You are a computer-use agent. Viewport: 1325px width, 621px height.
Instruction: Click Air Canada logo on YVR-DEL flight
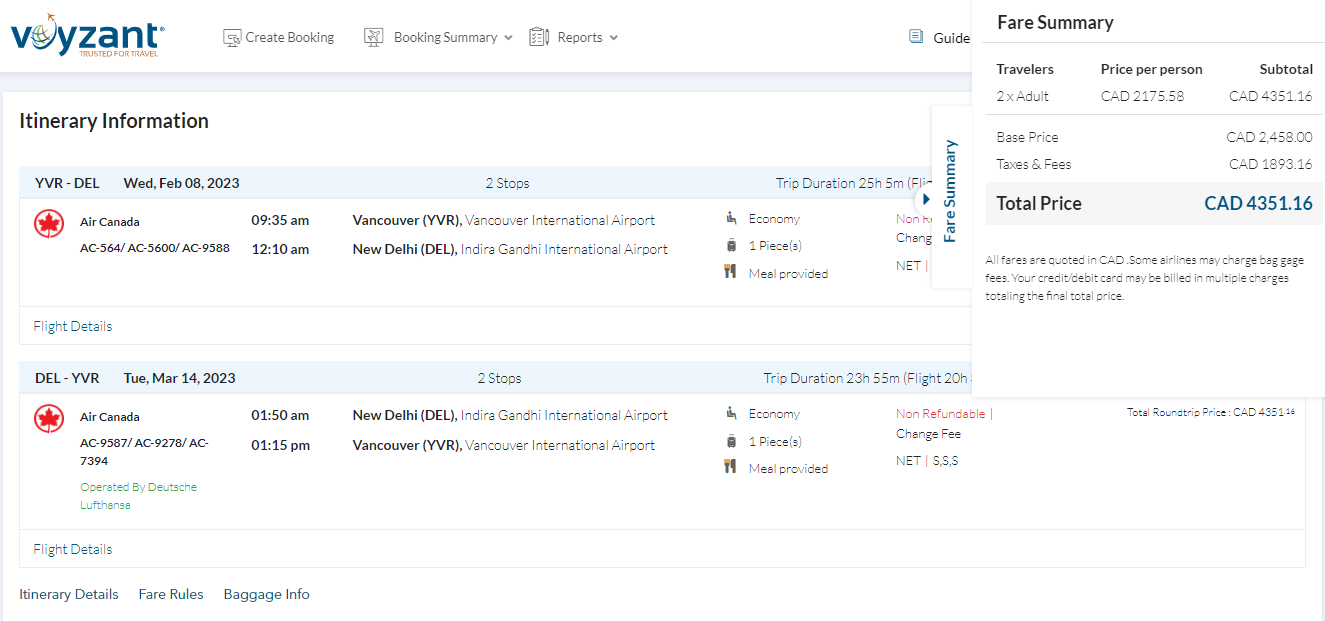(49, 224)
